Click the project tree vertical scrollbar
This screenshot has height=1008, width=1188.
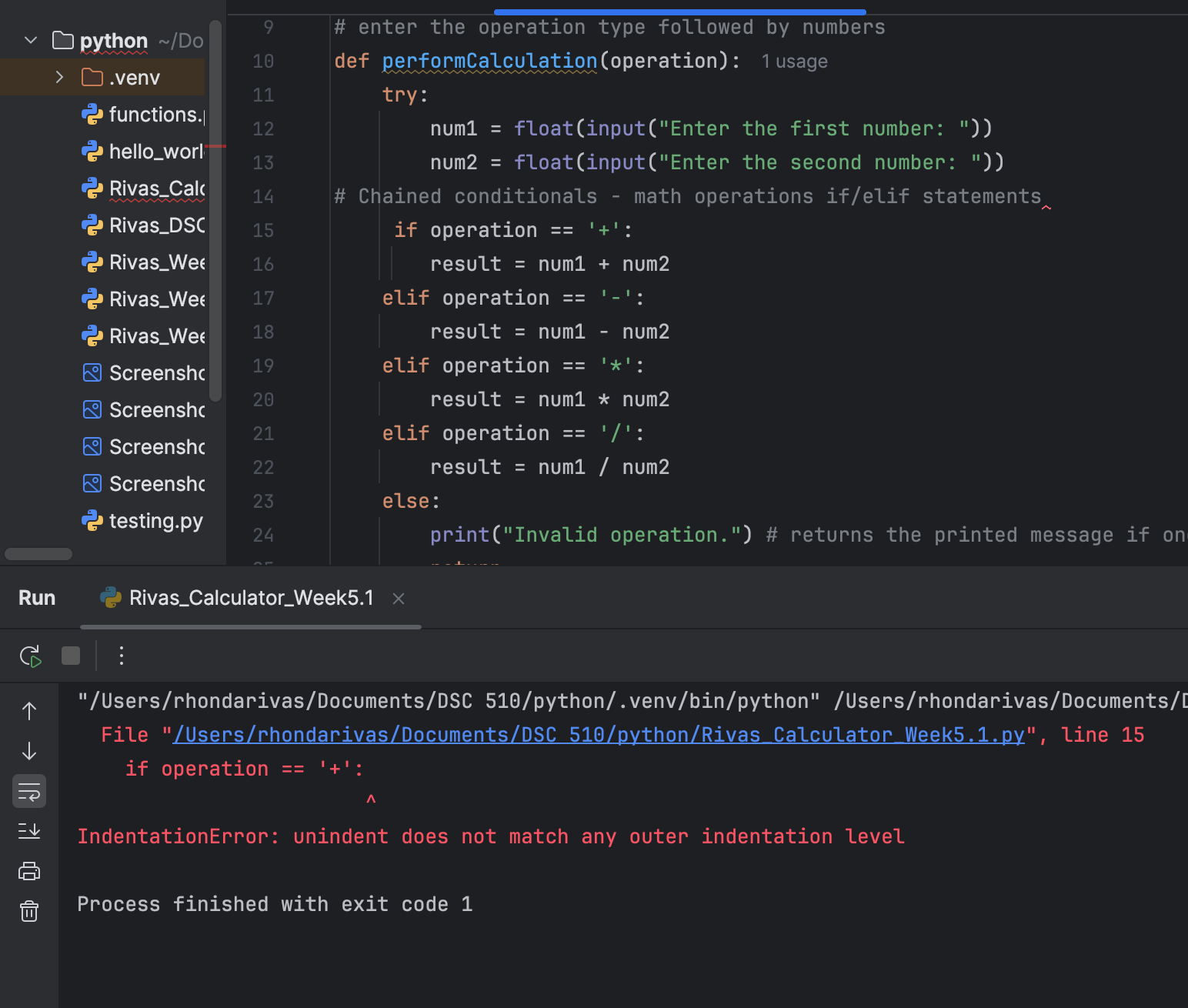click(216, 215)
